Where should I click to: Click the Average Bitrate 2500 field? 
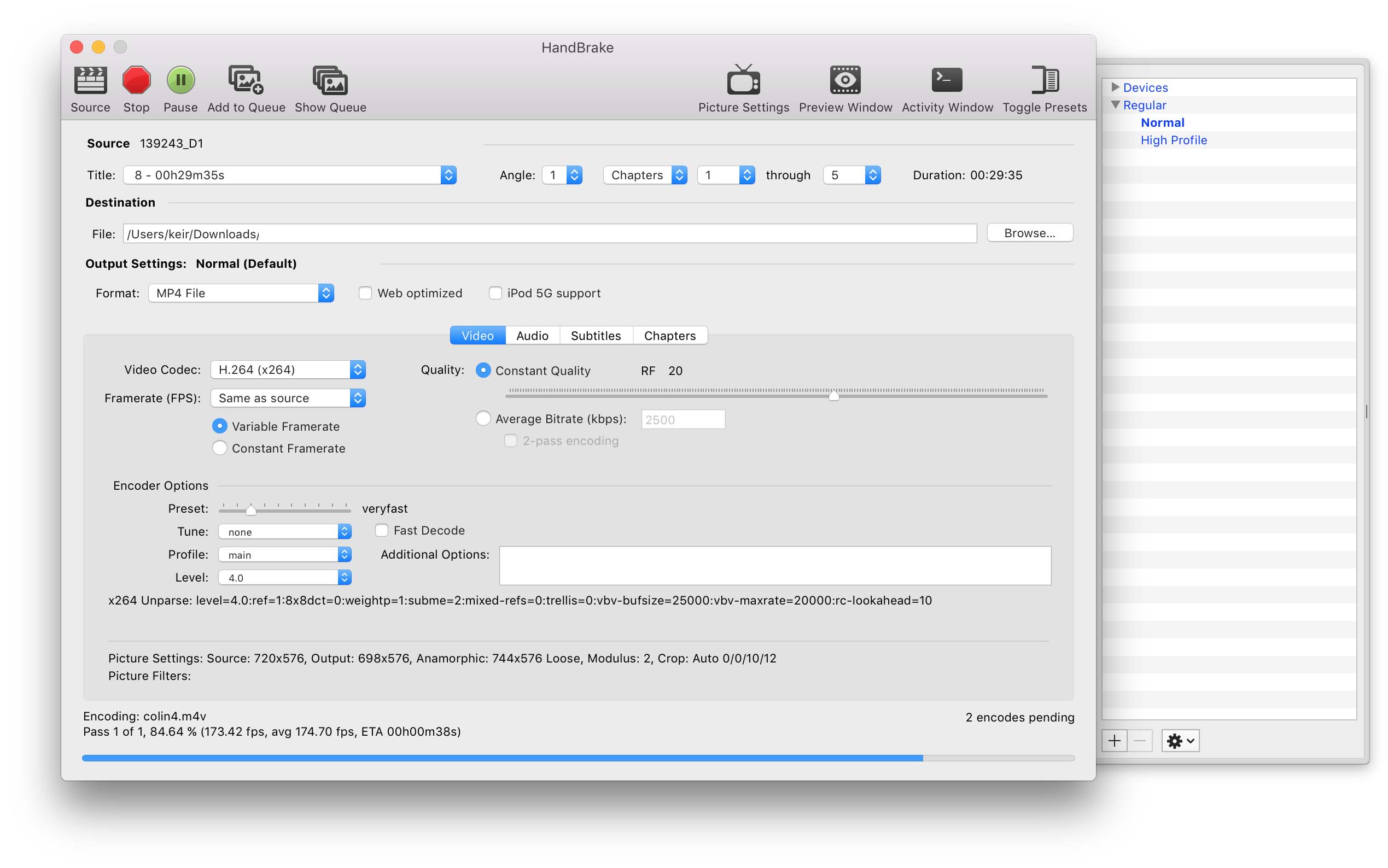click(x=683, y=420)
